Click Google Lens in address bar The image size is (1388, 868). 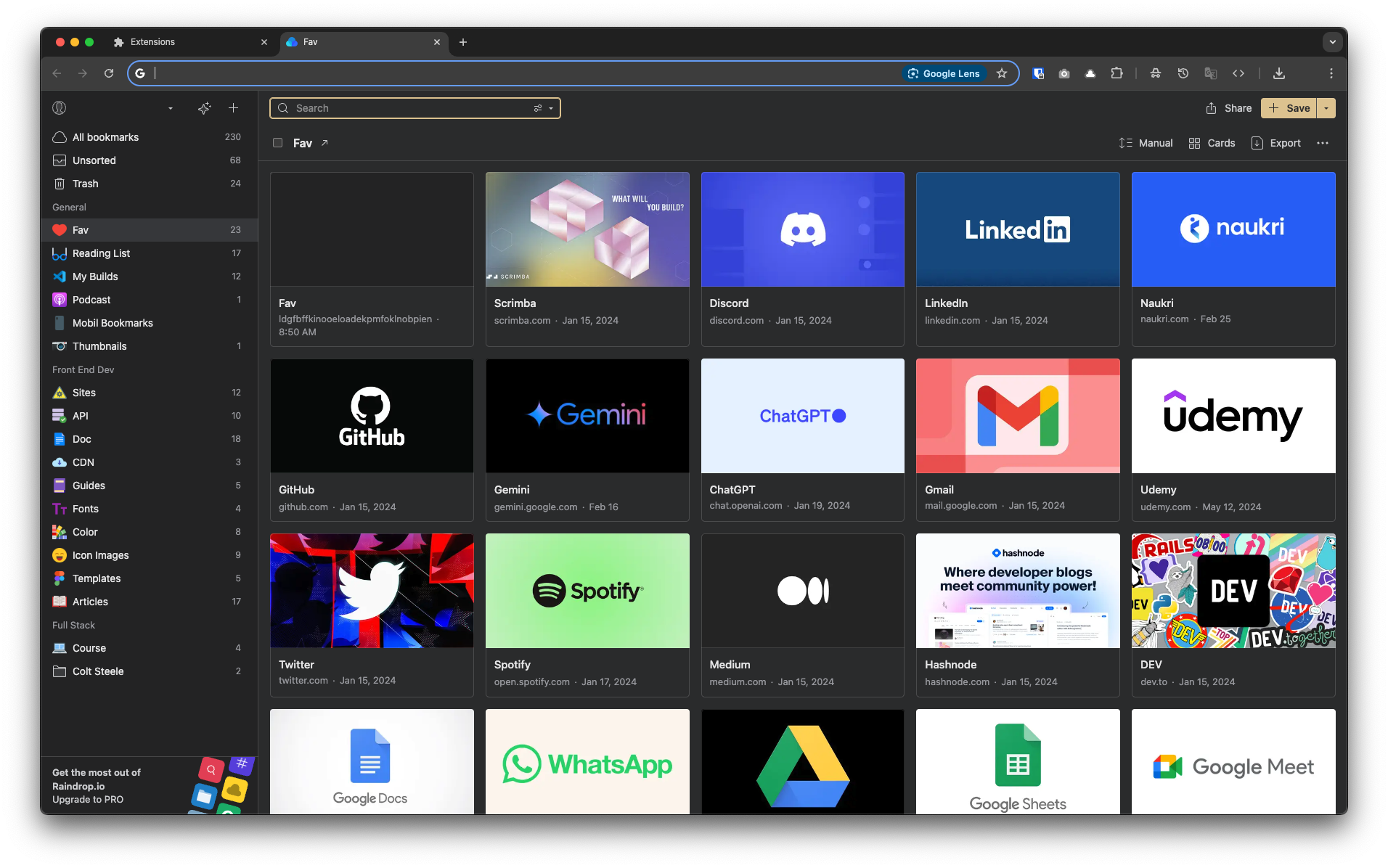point(944,73)
